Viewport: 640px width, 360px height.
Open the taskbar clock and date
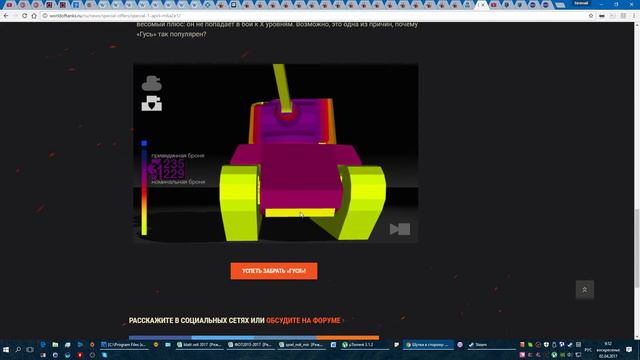(608, 350)
